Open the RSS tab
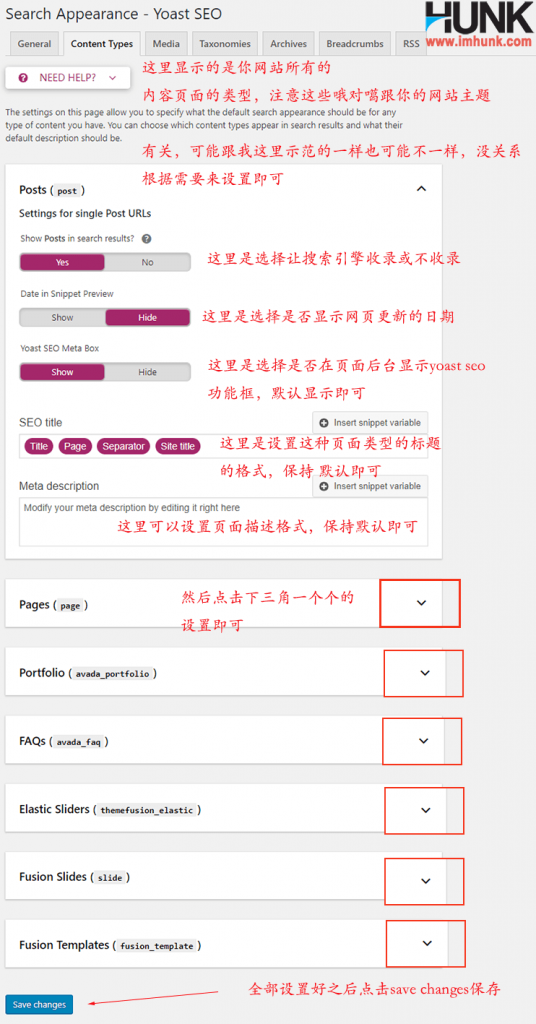536x1024 pixels. tap(411, 44)
